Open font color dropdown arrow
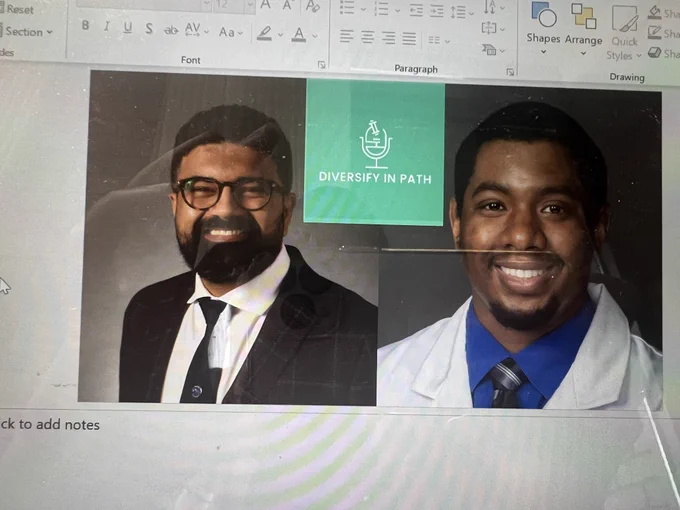The image size is (680, 510). [x=314, y=36]
